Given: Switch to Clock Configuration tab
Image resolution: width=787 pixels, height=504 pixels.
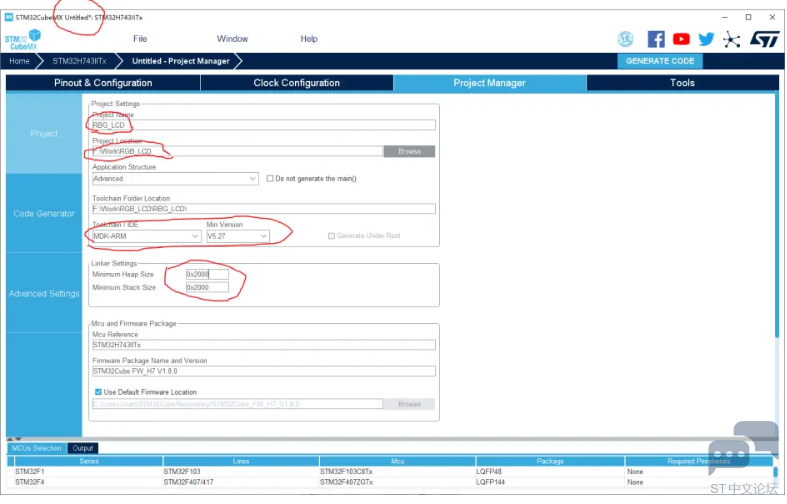Looking at the screenshot, I should pos(297,83).
